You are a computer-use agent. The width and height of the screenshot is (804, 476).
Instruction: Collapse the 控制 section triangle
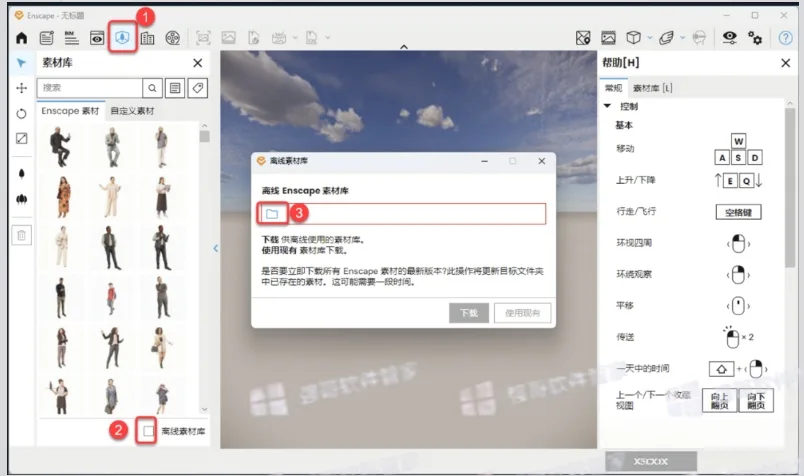pyautogui.click(x=608, y=106)
